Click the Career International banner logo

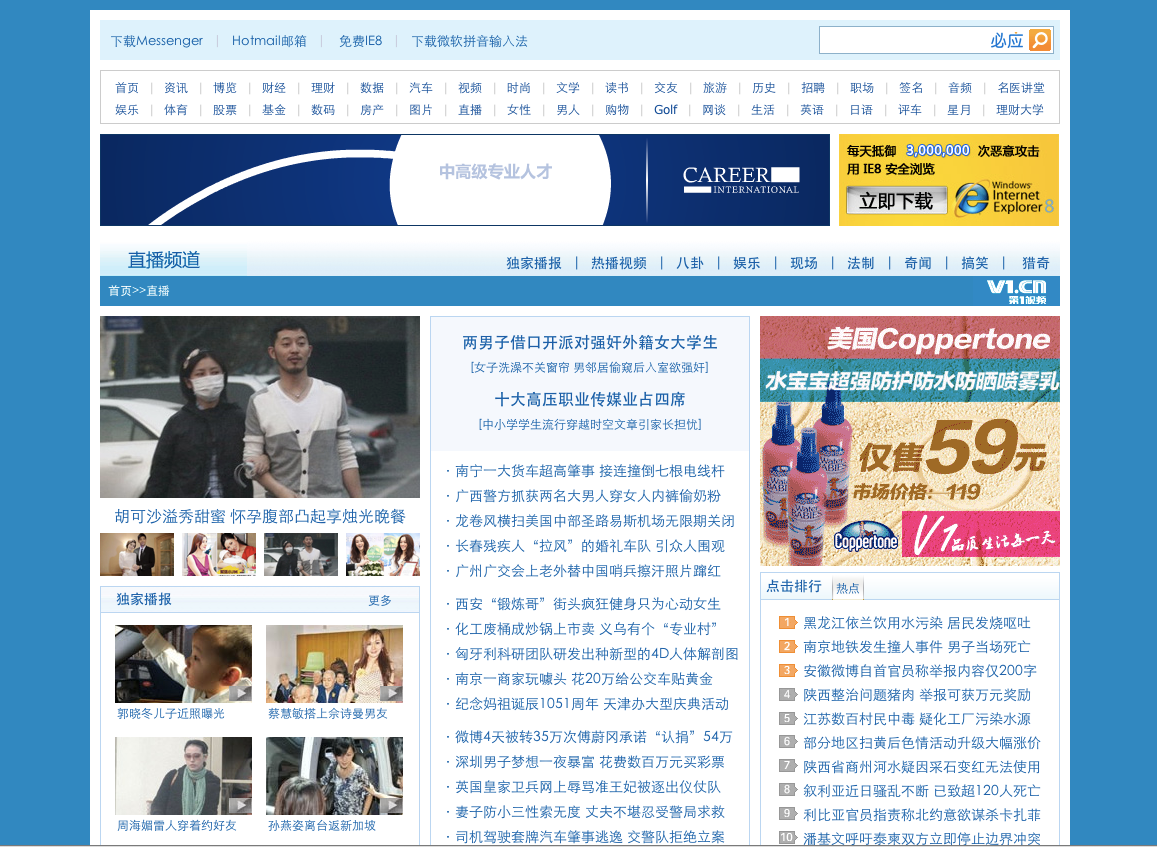(740, 180)
